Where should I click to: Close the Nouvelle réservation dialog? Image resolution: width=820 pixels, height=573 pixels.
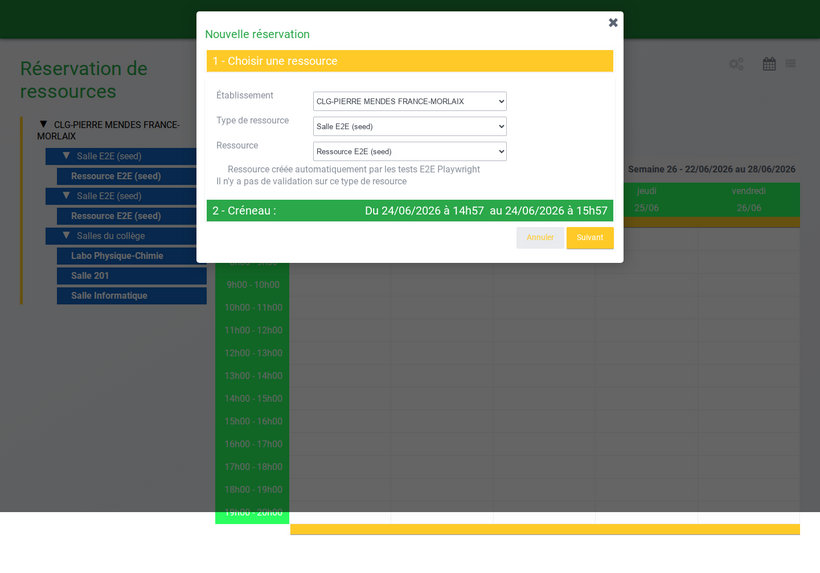point(613,22)
